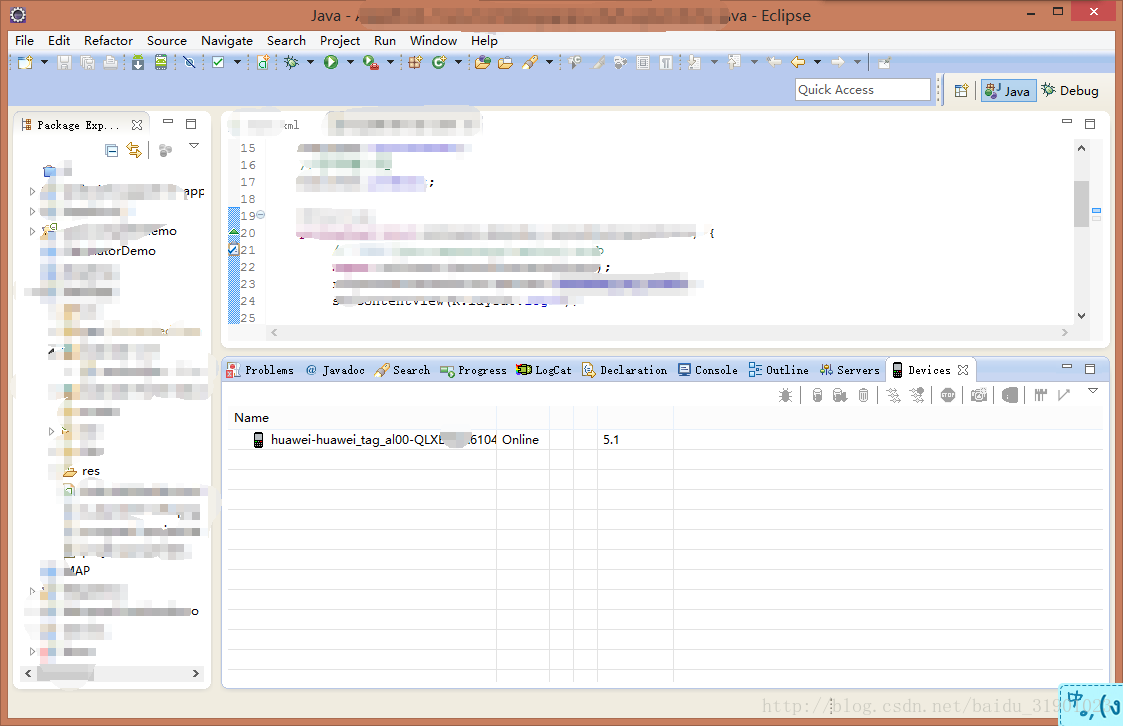Image resolution: width=1123 pixels, height=726 pixels.
Task: Open the New Java Class dropdown arrow
Action: 458,63
